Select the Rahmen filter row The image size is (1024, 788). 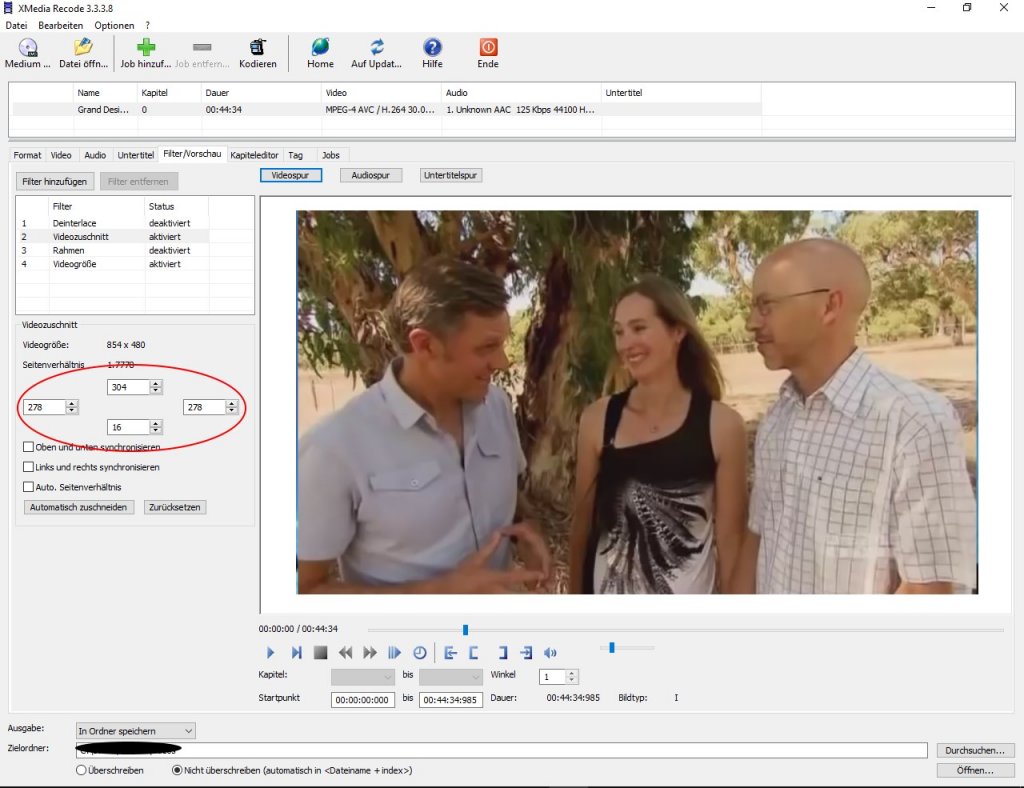[114, 251]
